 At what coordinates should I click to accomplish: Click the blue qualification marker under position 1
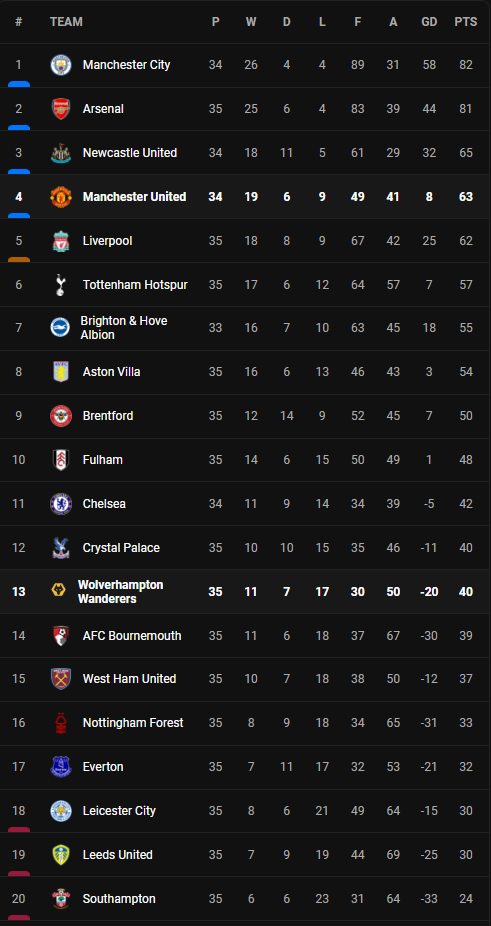19,84
